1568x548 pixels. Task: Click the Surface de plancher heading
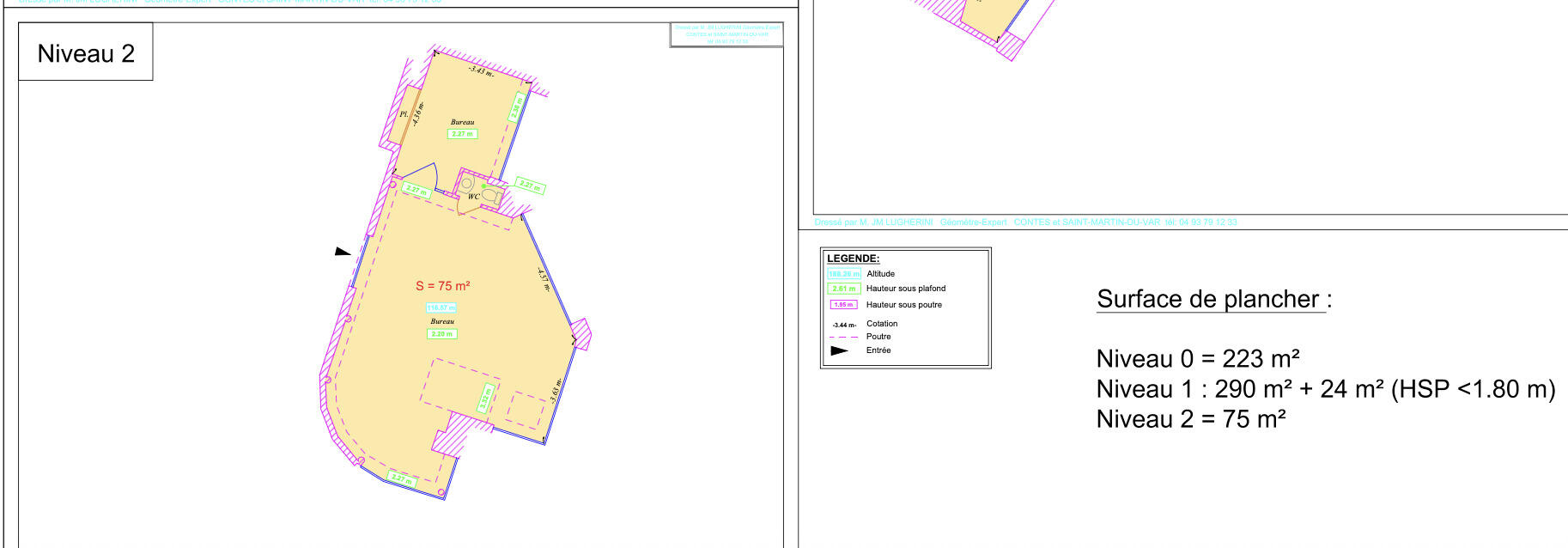coord(1212,299)
